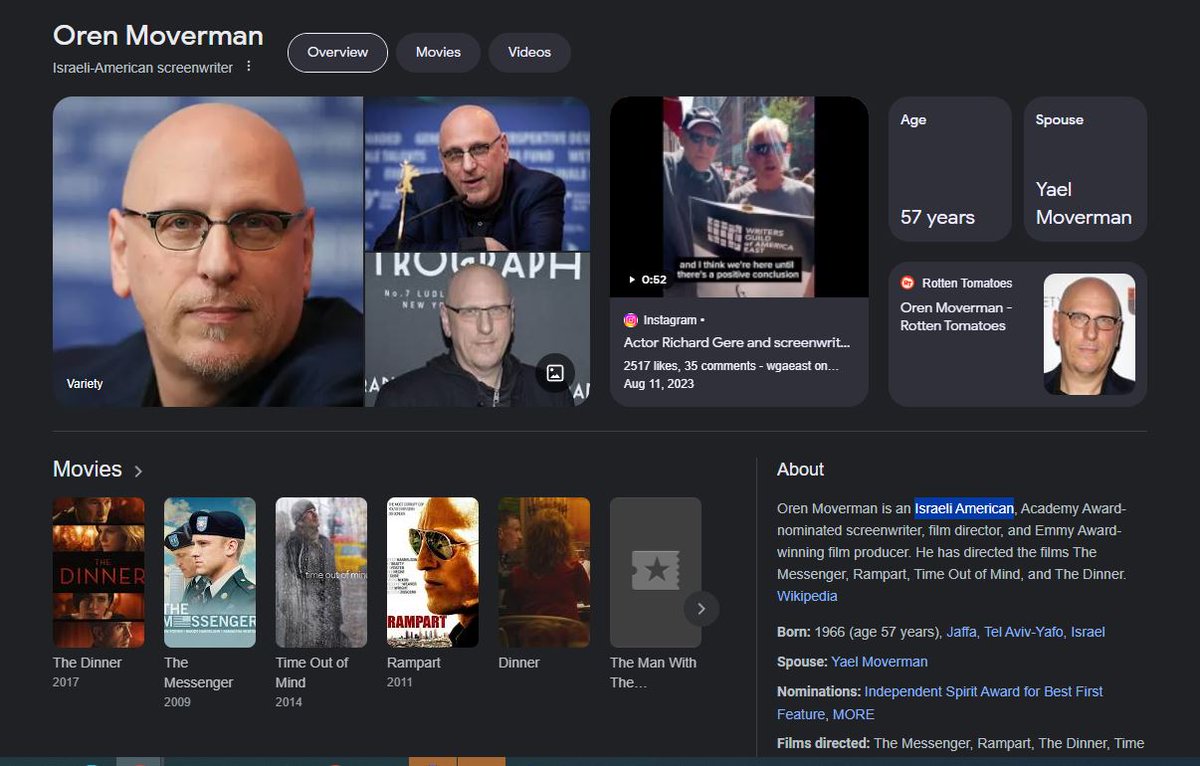Open the Spouse Yael Moverman card
Viewport: 1200px width, 766px height.
point(1085,169)
